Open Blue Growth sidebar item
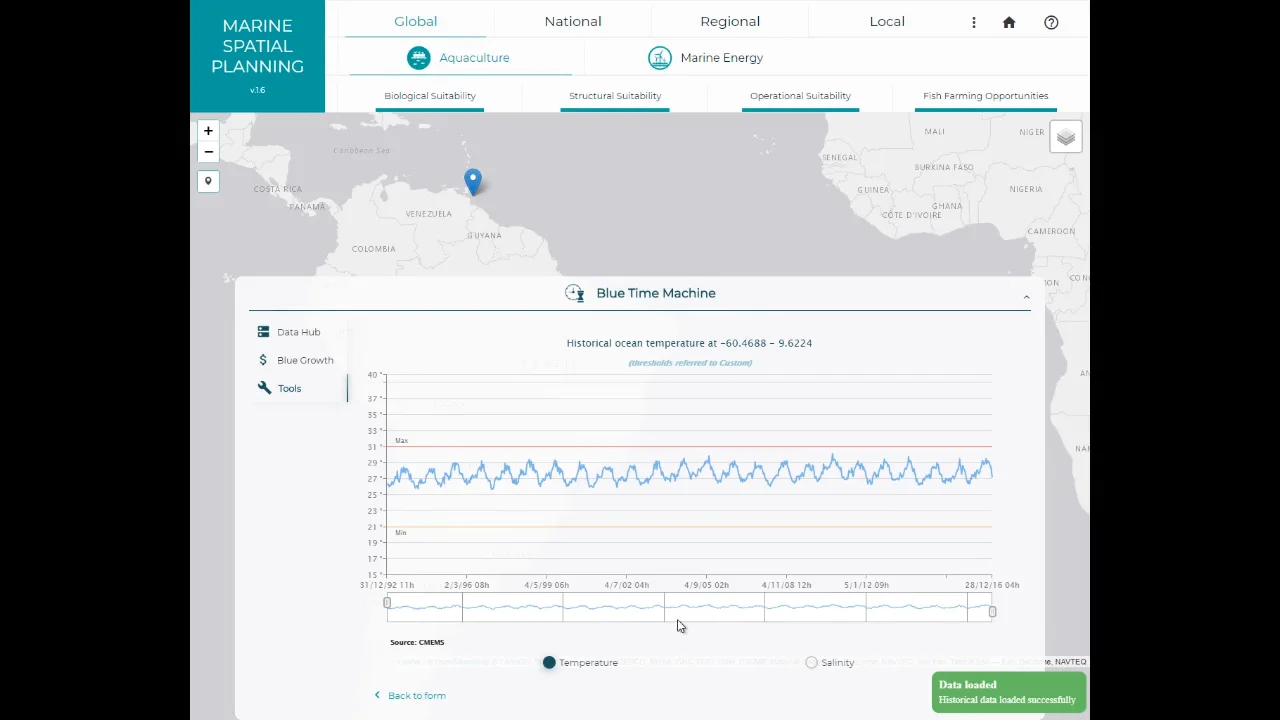Viewport: 1280px width, 720px height. (x=304, y=360)
